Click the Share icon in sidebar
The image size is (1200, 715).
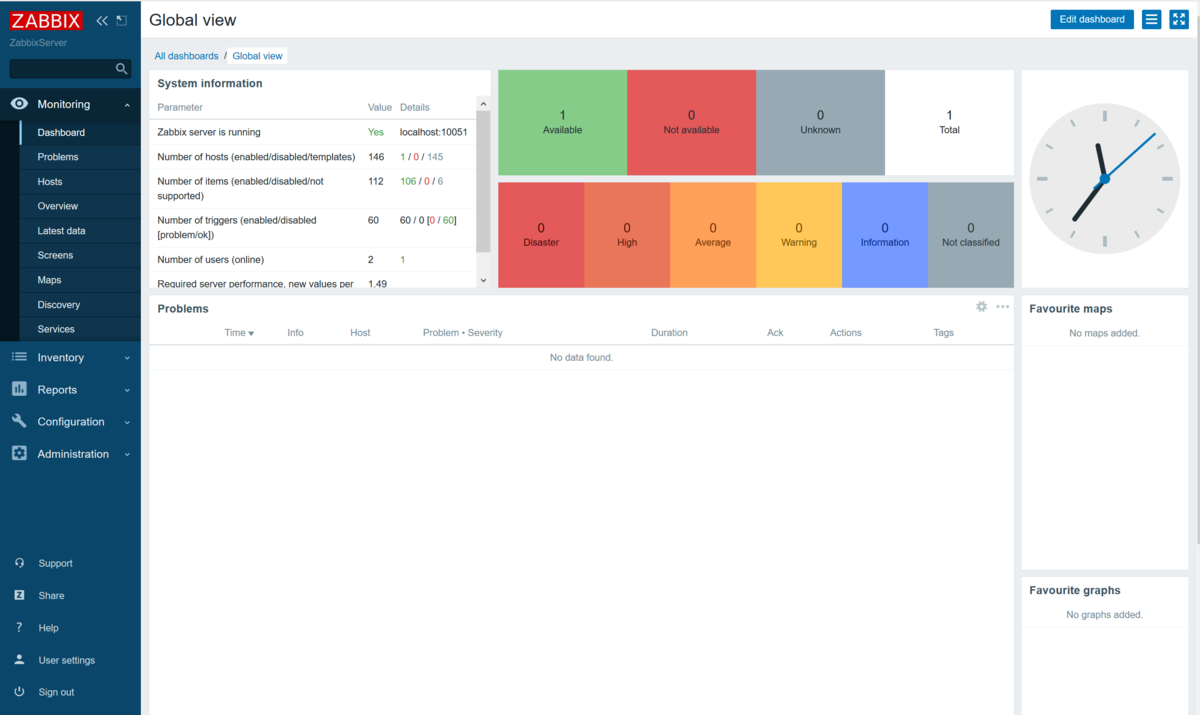[x=20, y=595]
